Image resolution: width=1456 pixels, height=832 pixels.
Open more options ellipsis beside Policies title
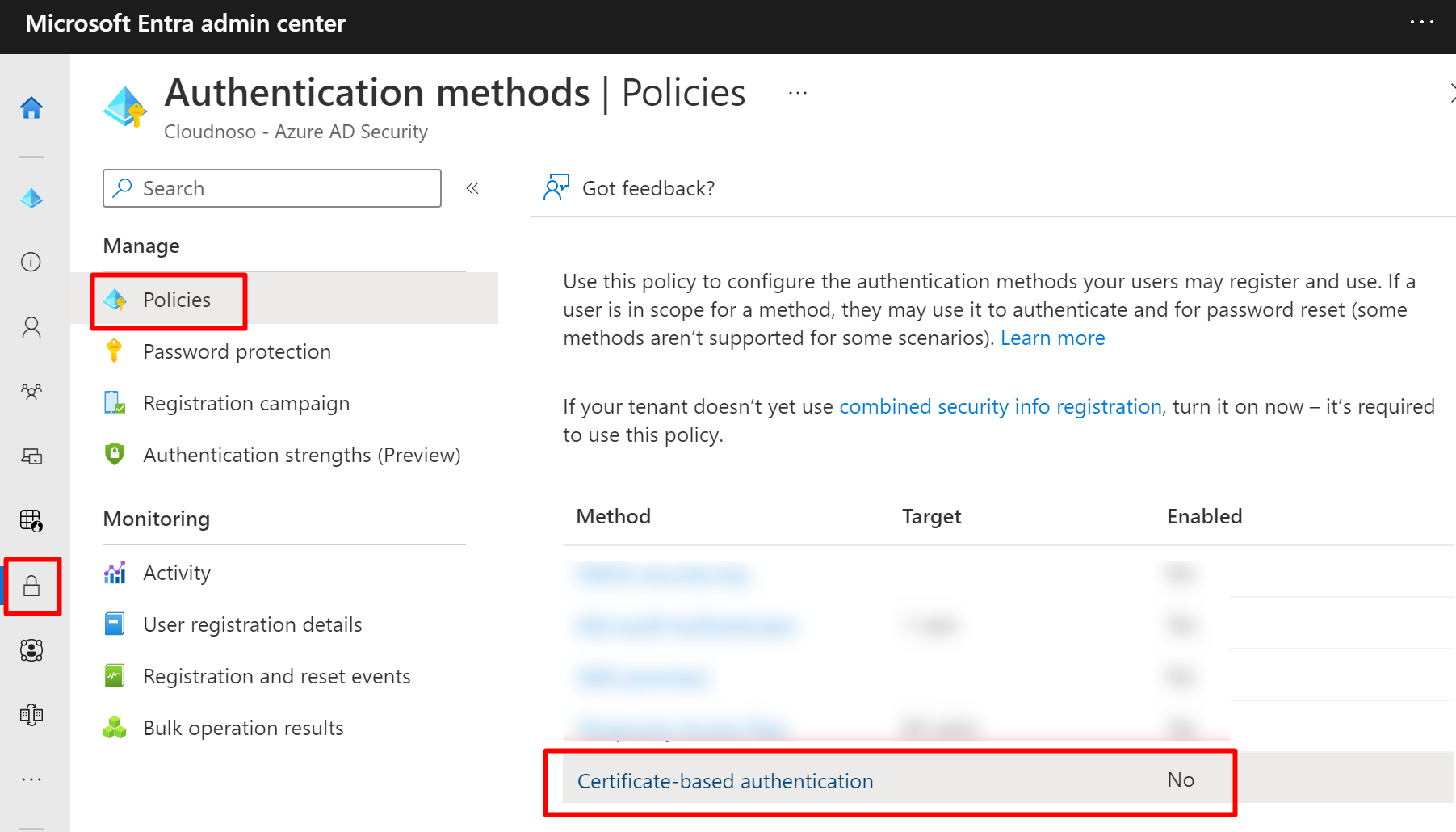coord(797,94)
